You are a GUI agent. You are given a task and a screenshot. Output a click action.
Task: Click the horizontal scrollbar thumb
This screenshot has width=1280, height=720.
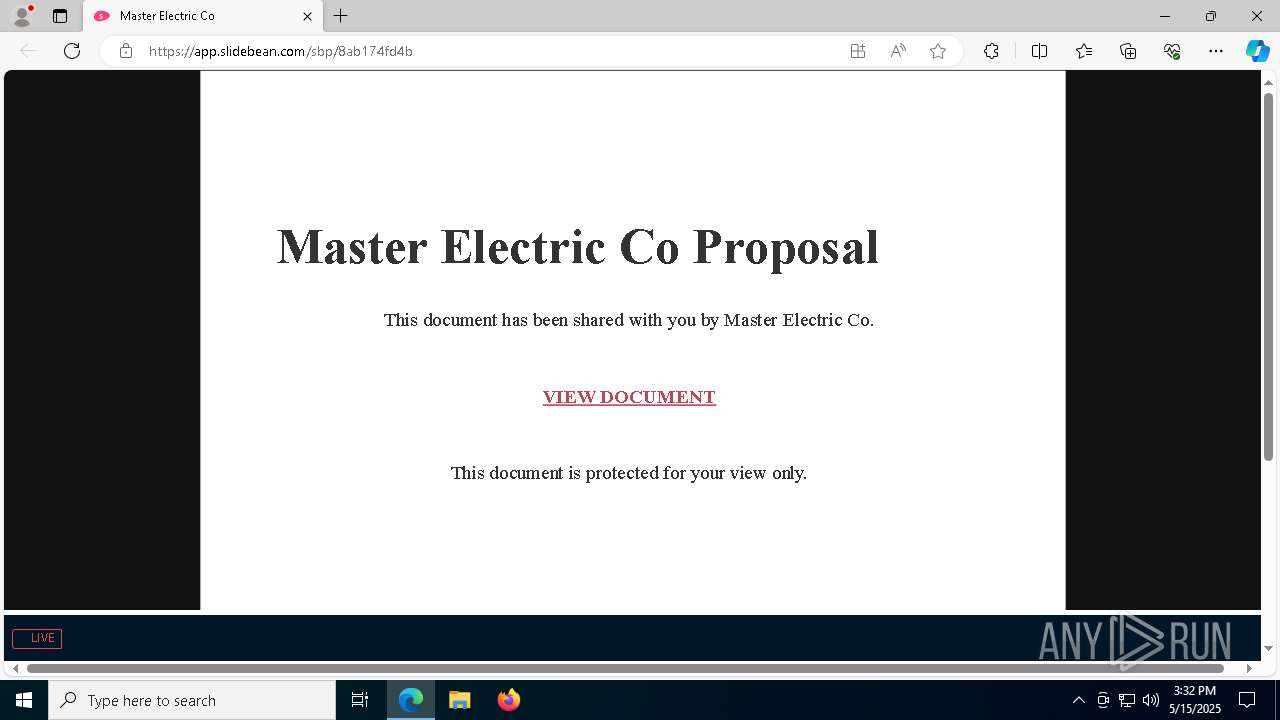[626, 668]
